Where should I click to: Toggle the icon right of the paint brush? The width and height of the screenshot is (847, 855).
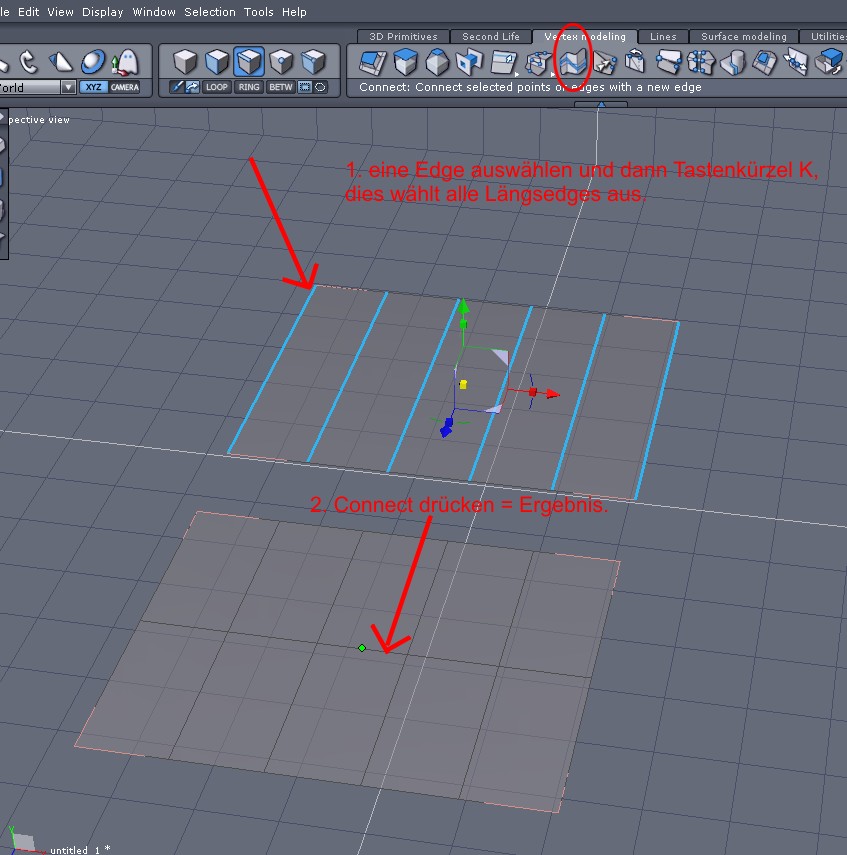coord(191,87)
